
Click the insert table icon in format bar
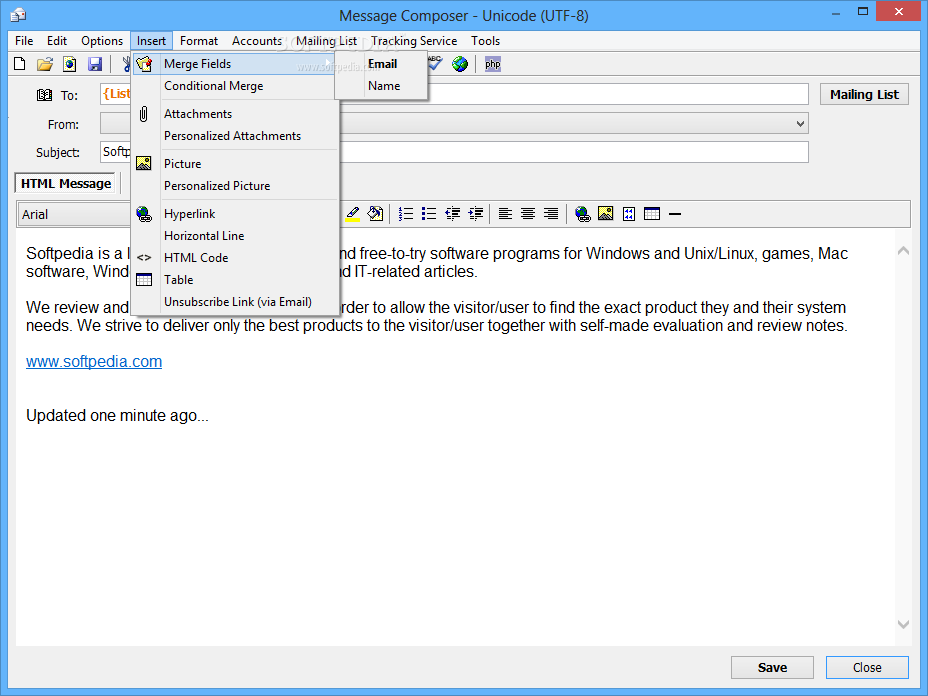(652, 214)
